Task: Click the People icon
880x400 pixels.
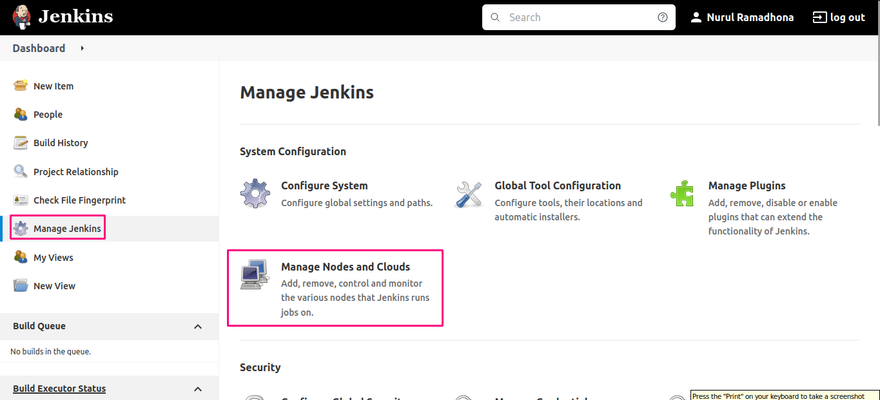Action: click(x=21, y=114)
